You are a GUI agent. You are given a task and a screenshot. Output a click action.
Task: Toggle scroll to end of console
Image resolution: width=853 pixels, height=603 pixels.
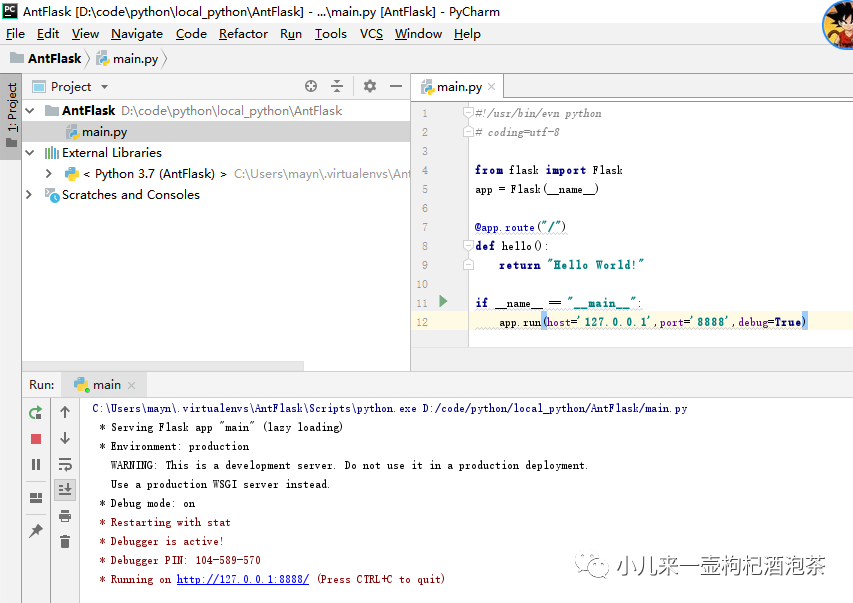coord(65,489)
